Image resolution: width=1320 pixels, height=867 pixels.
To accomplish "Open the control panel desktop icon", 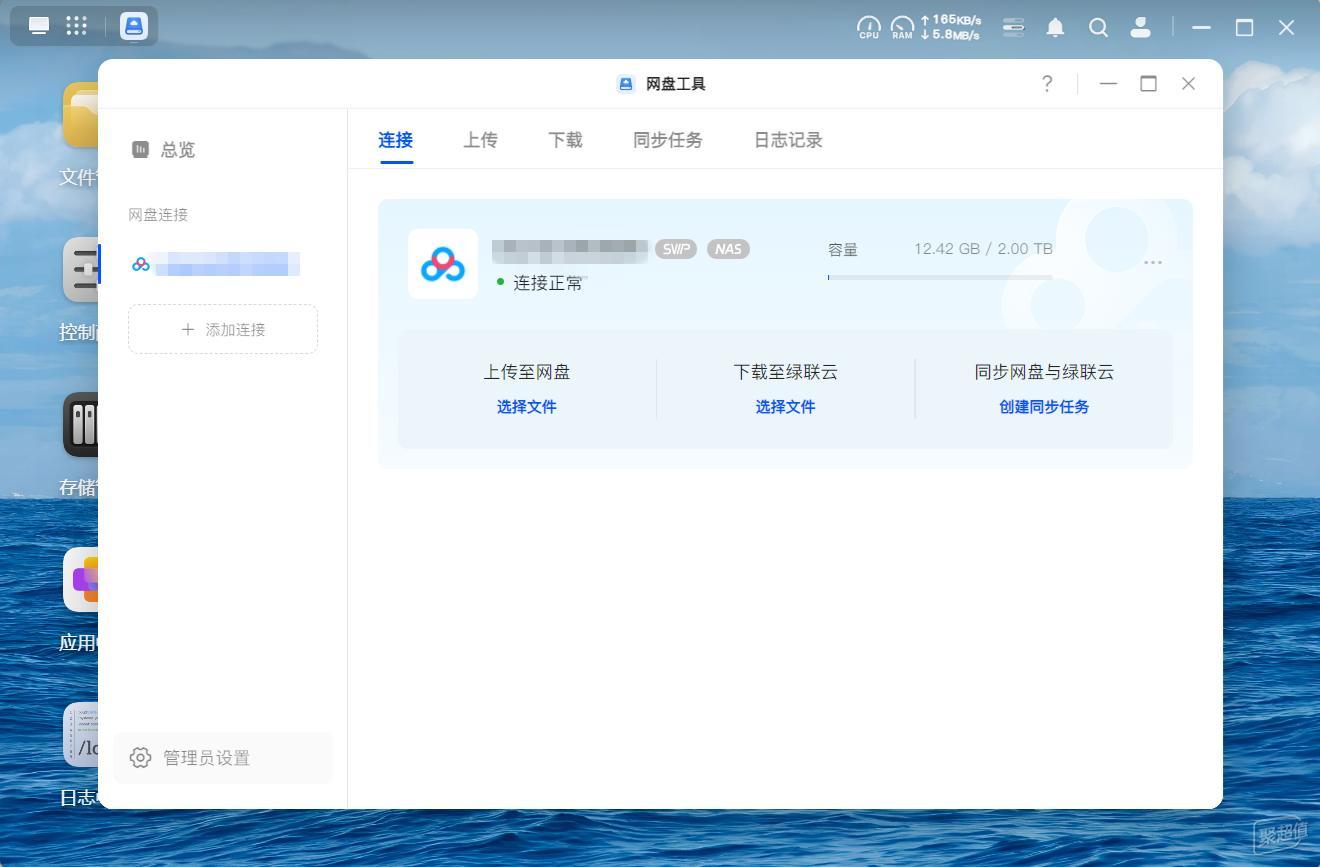I will tap(81, 270).
